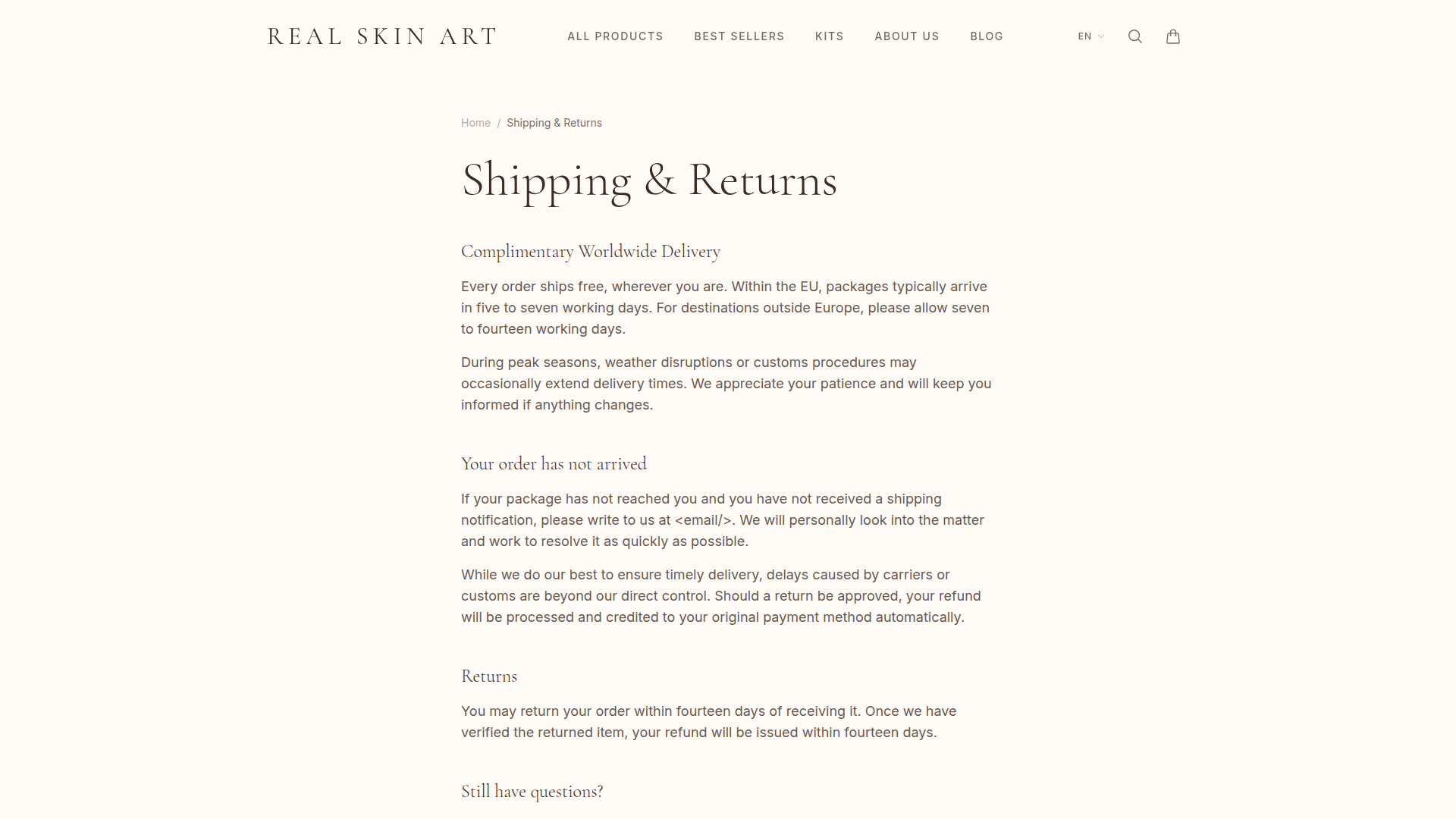Click Shipping & Returns breadcrumb item

click(x=554, y=123)
